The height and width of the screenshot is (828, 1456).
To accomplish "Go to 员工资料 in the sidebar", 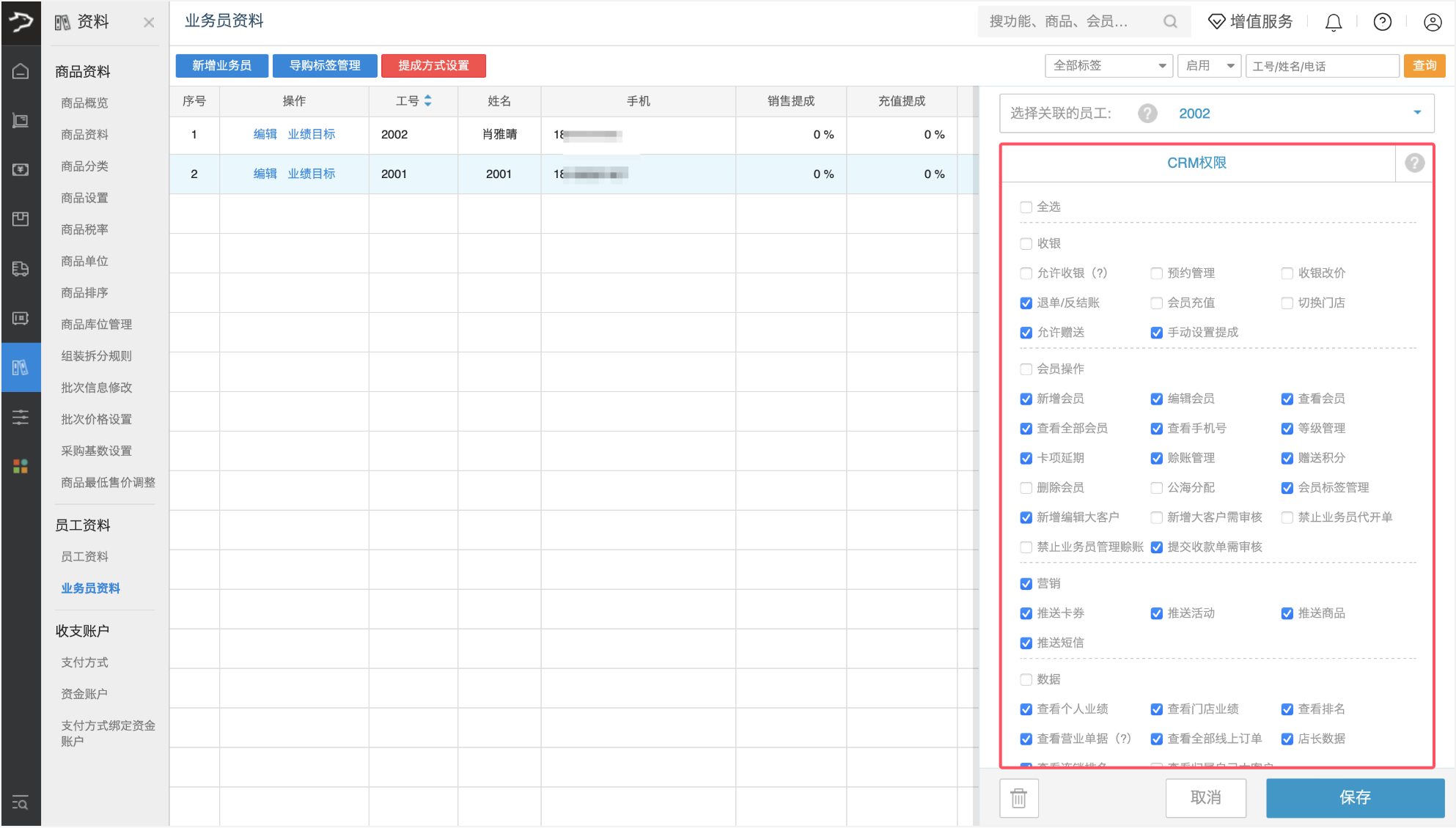I will pos(84,556).
